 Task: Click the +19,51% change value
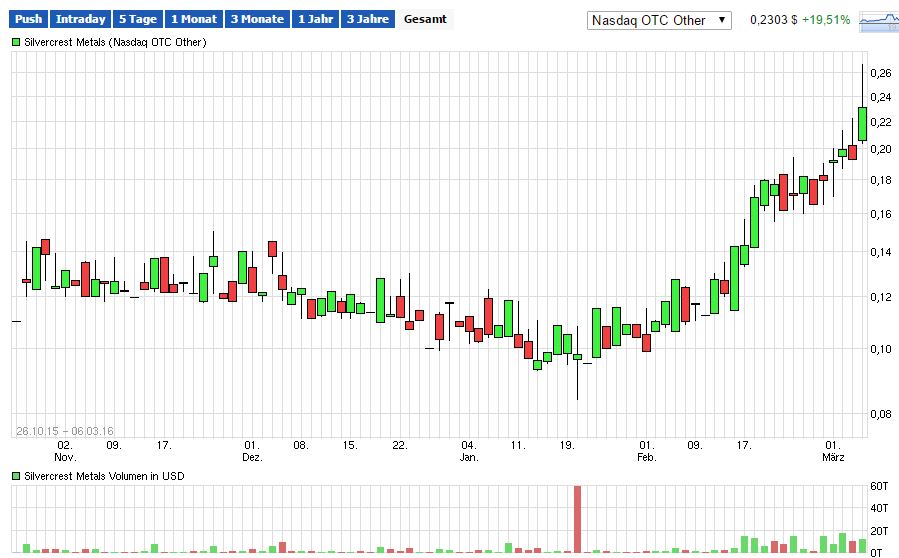coord(826,20)
